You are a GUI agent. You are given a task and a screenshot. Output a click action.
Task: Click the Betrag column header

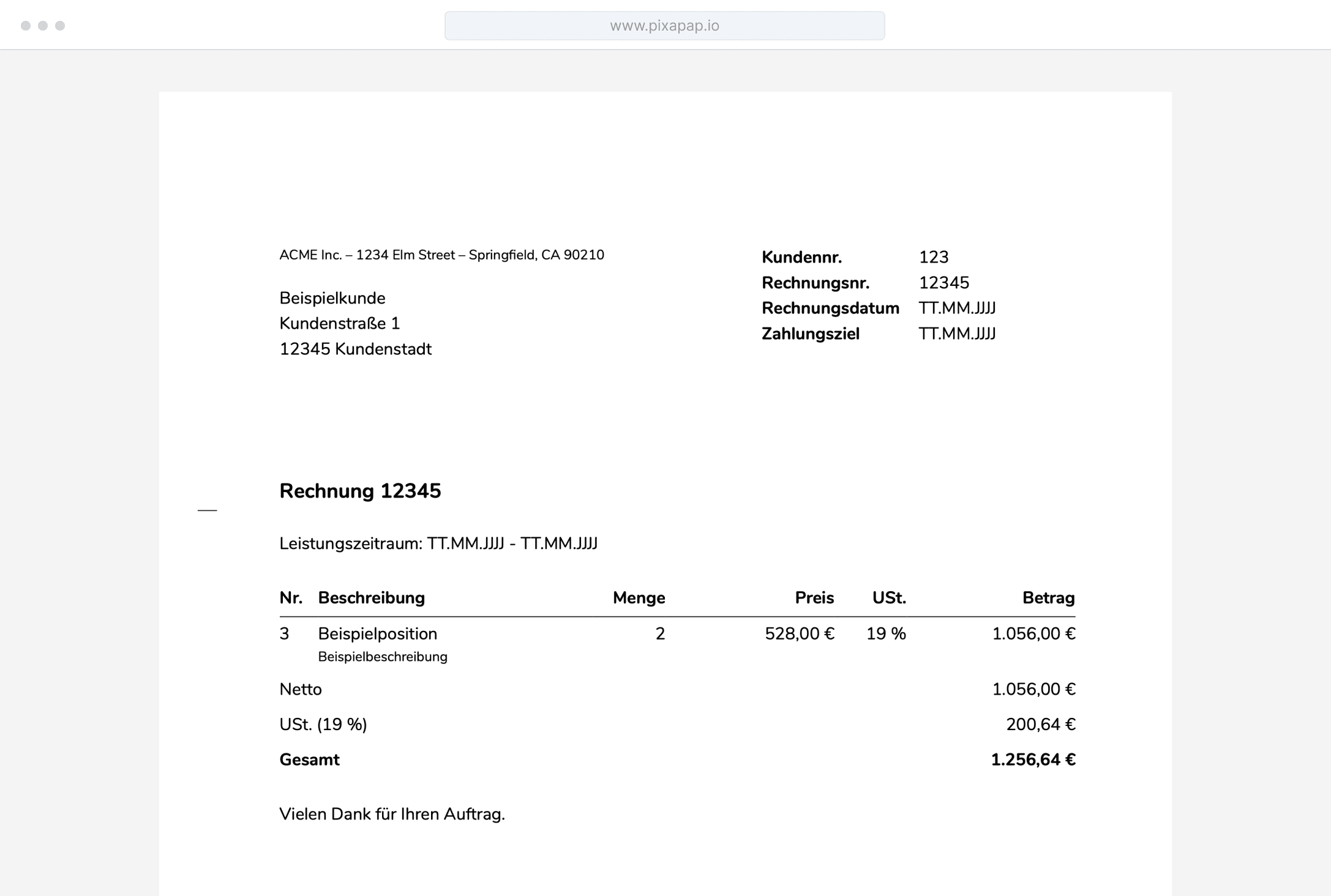pos(1048,598)
